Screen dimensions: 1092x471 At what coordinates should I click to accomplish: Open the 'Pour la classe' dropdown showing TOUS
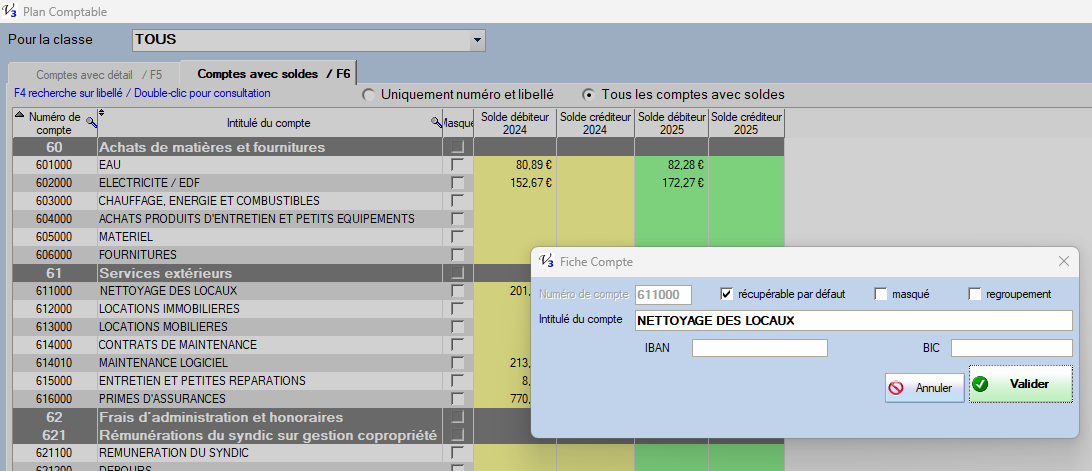click(x=477, y=41)
